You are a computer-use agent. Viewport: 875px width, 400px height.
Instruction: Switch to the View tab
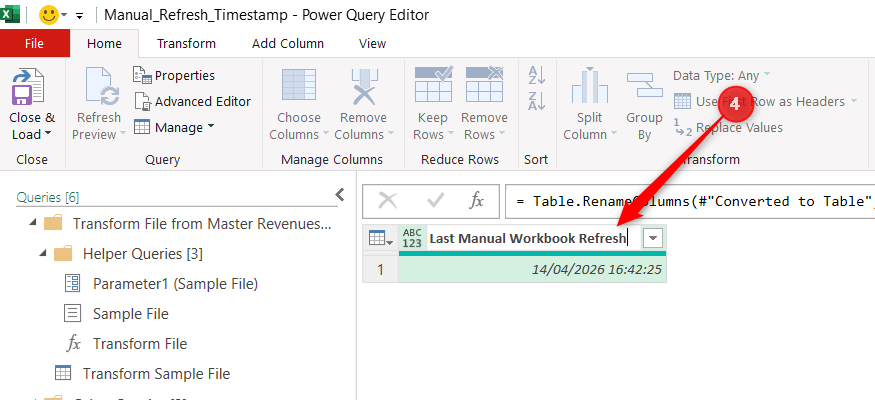point(372,44)
